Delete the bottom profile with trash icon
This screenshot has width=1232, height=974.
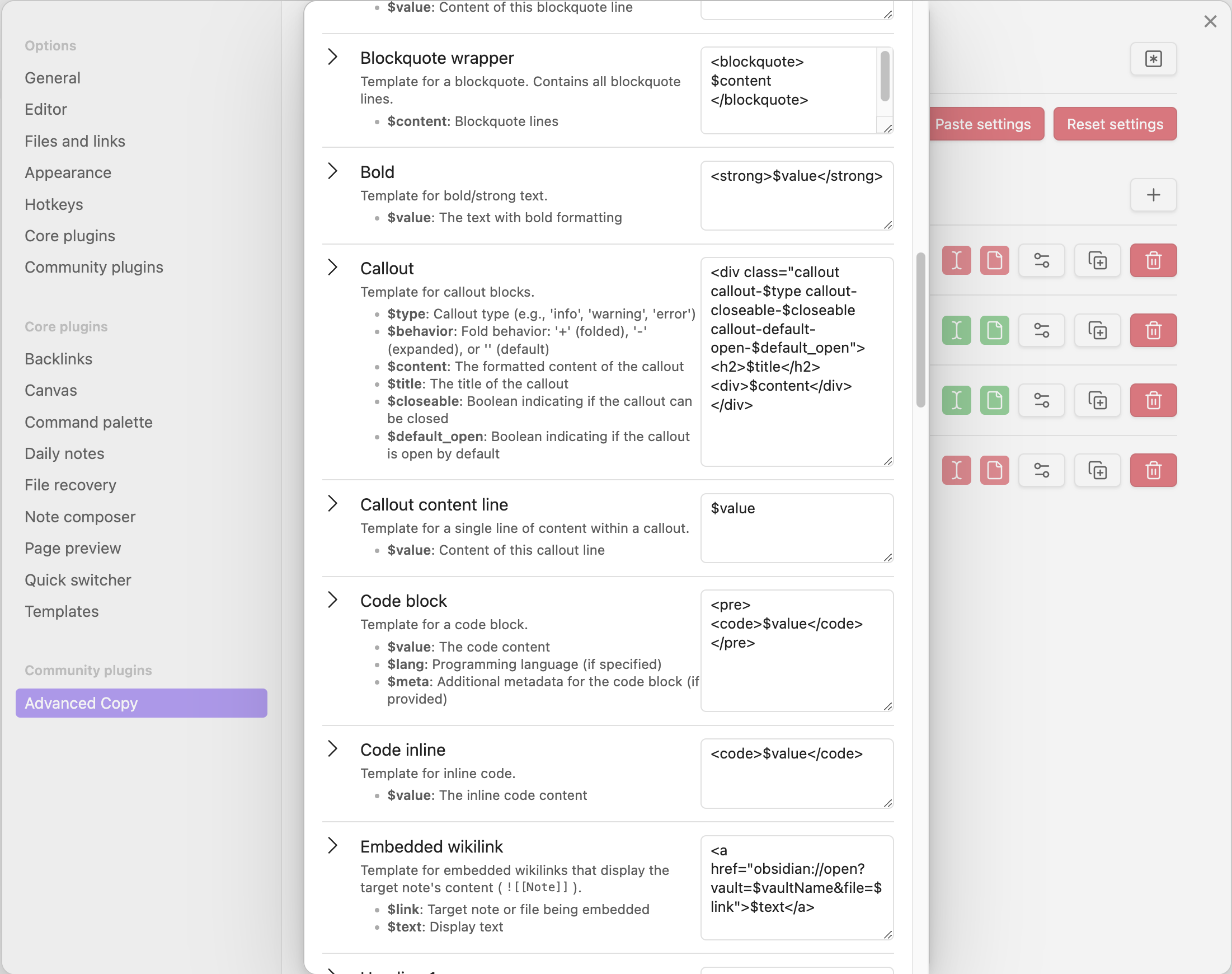coord(1153,470)
